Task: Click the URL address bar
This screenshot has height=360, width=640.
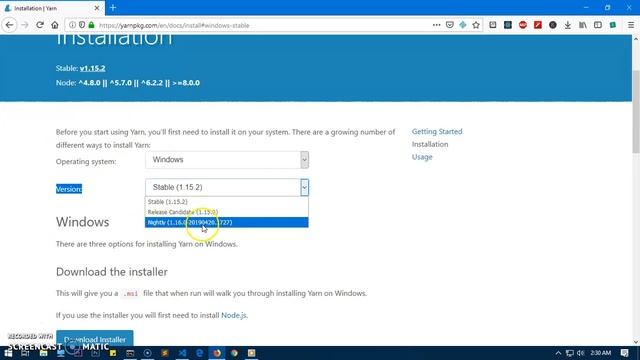Action: (261, 25)
